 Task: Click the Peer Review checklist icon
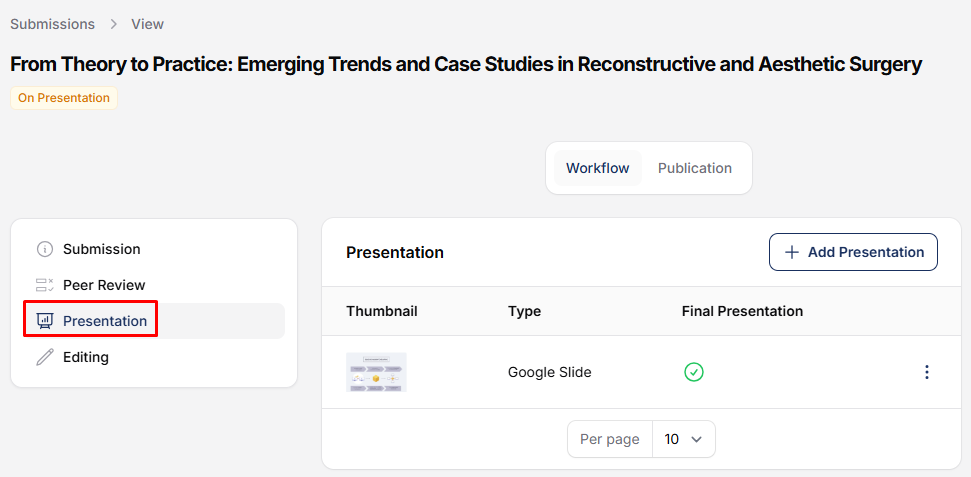tap(44, 285)
